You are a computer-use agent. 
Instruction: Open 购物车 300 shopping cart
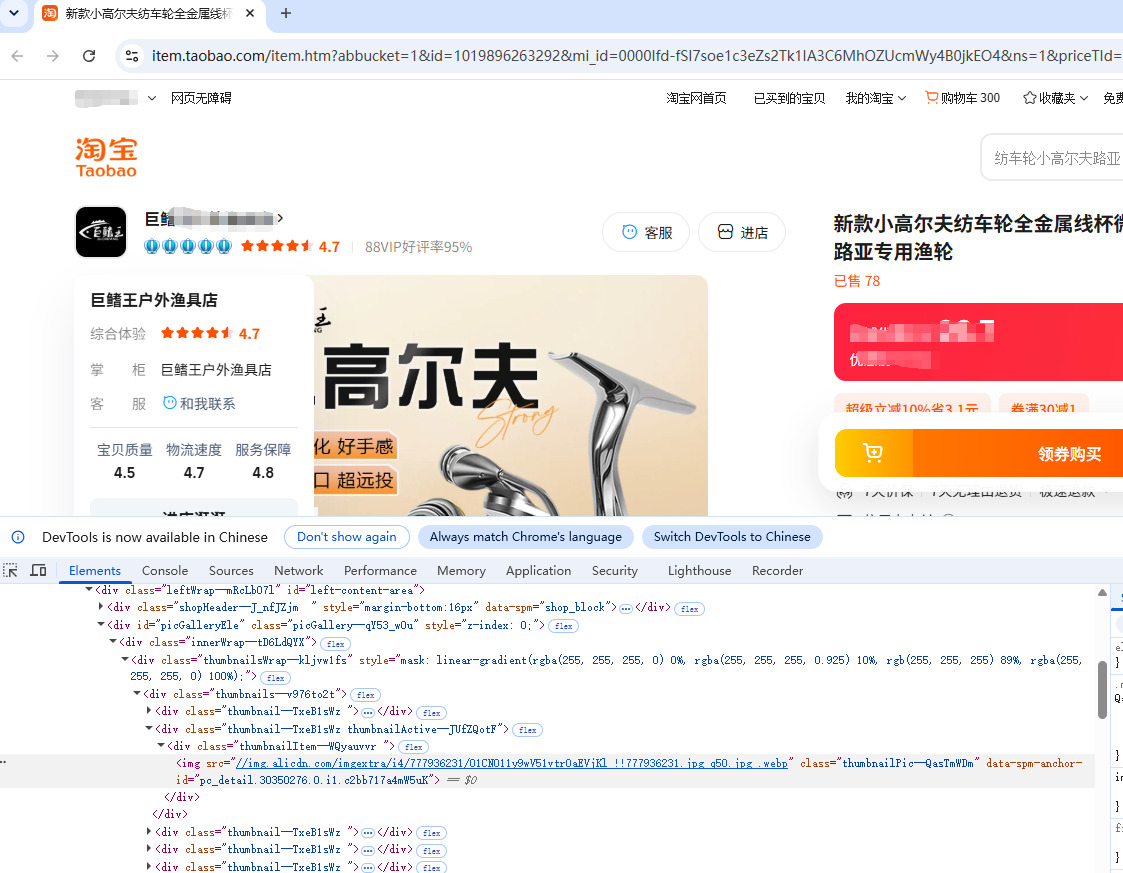tap(963, 98)
